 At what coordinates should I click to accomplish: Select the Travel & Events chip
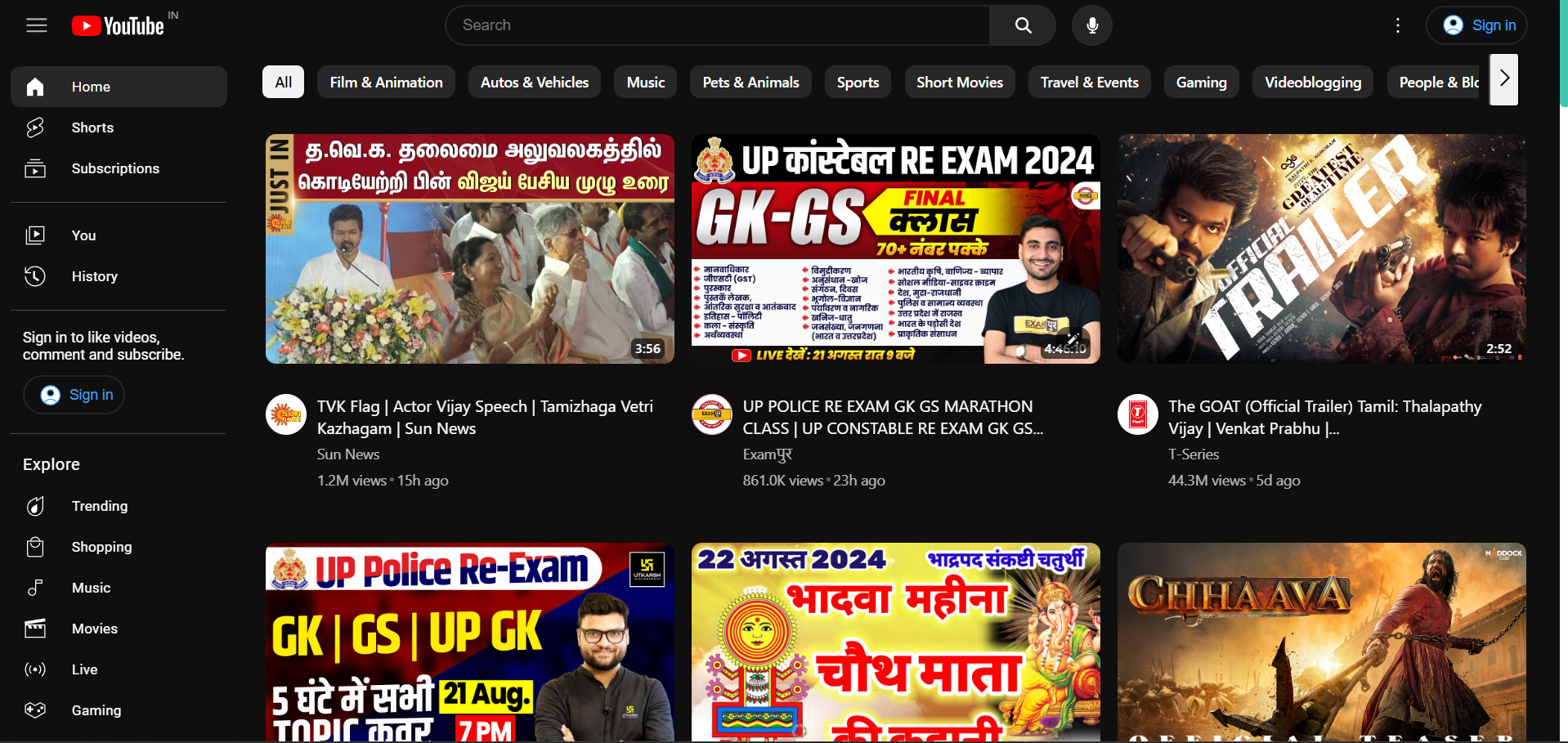1089,82
